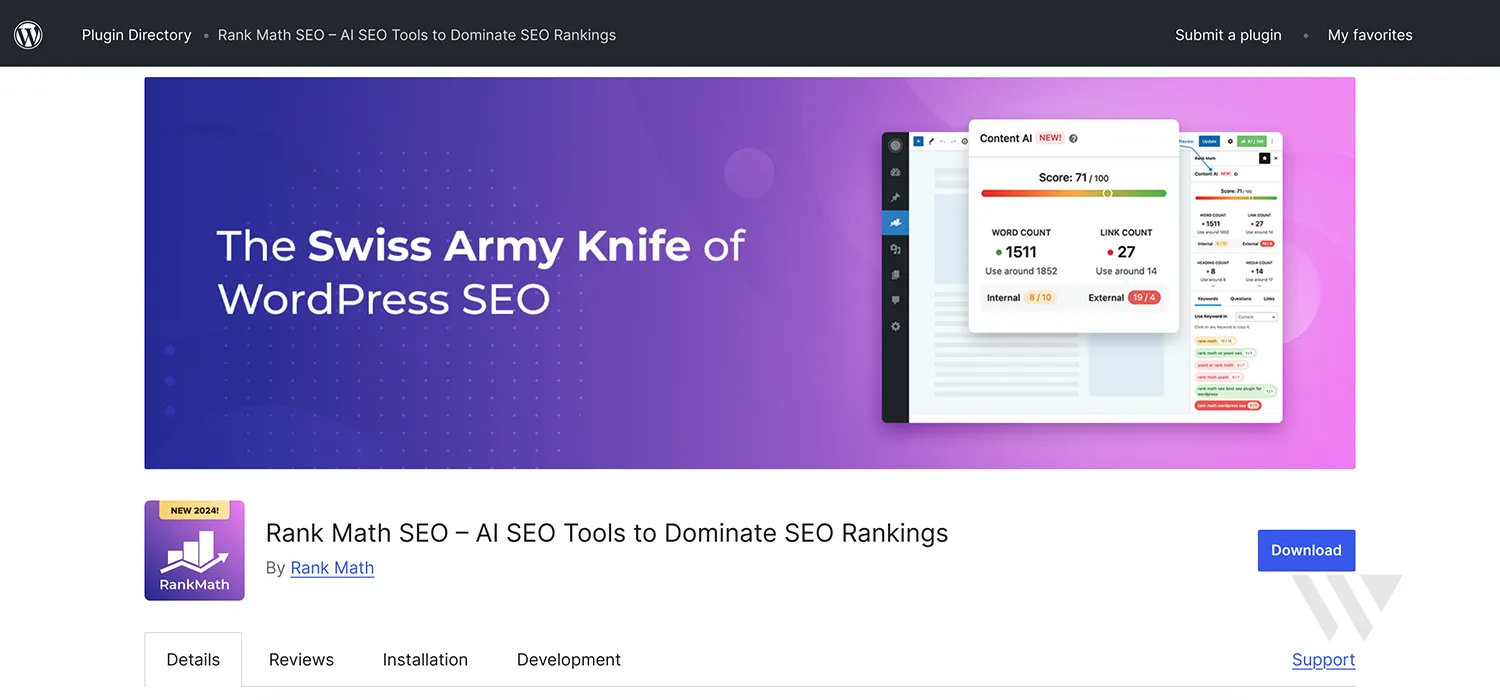Screen dimensions: 1500x700
Task: Click the help icon beside Content AI NEW!
Action: tap(1073, 139)
